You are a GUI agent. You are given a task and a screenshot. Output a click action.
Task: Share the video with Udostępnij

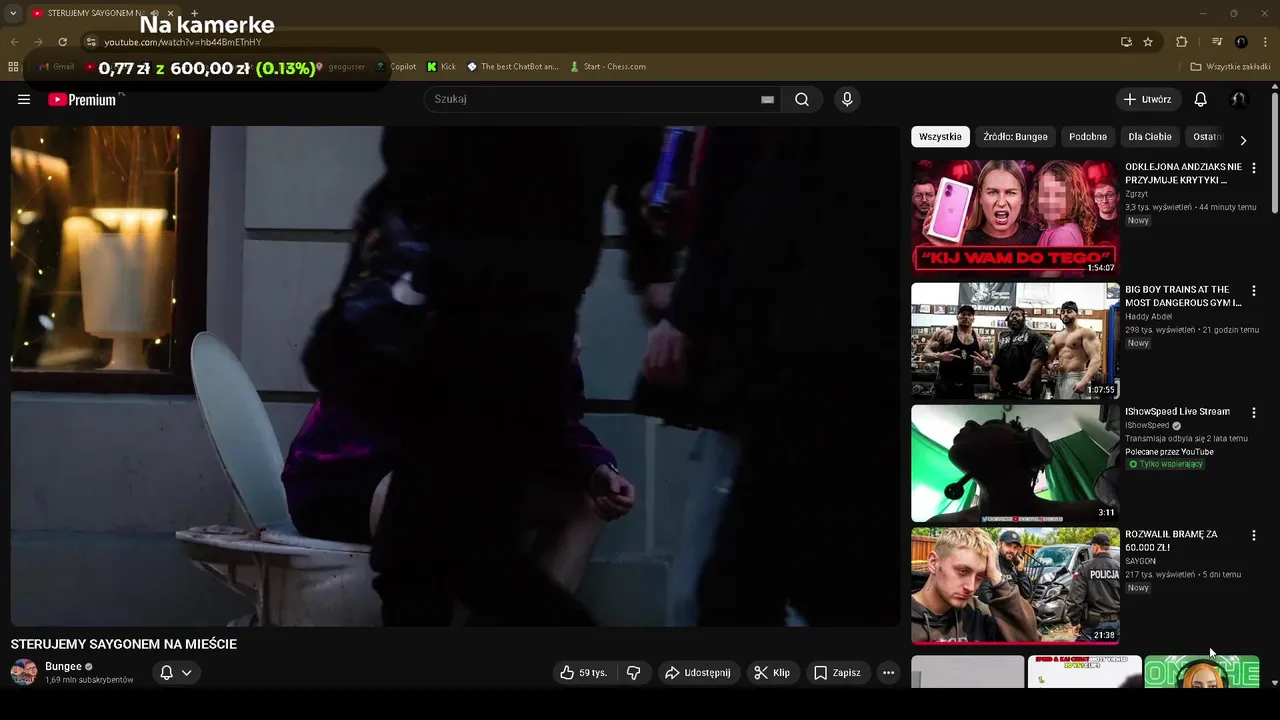(x=698, y=673)
